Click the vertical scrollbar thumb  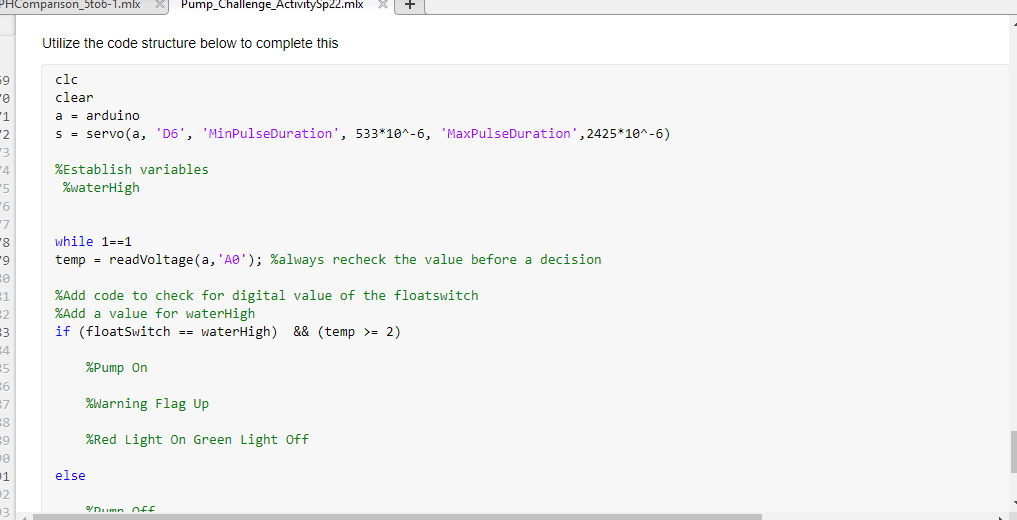(1013, 452)
